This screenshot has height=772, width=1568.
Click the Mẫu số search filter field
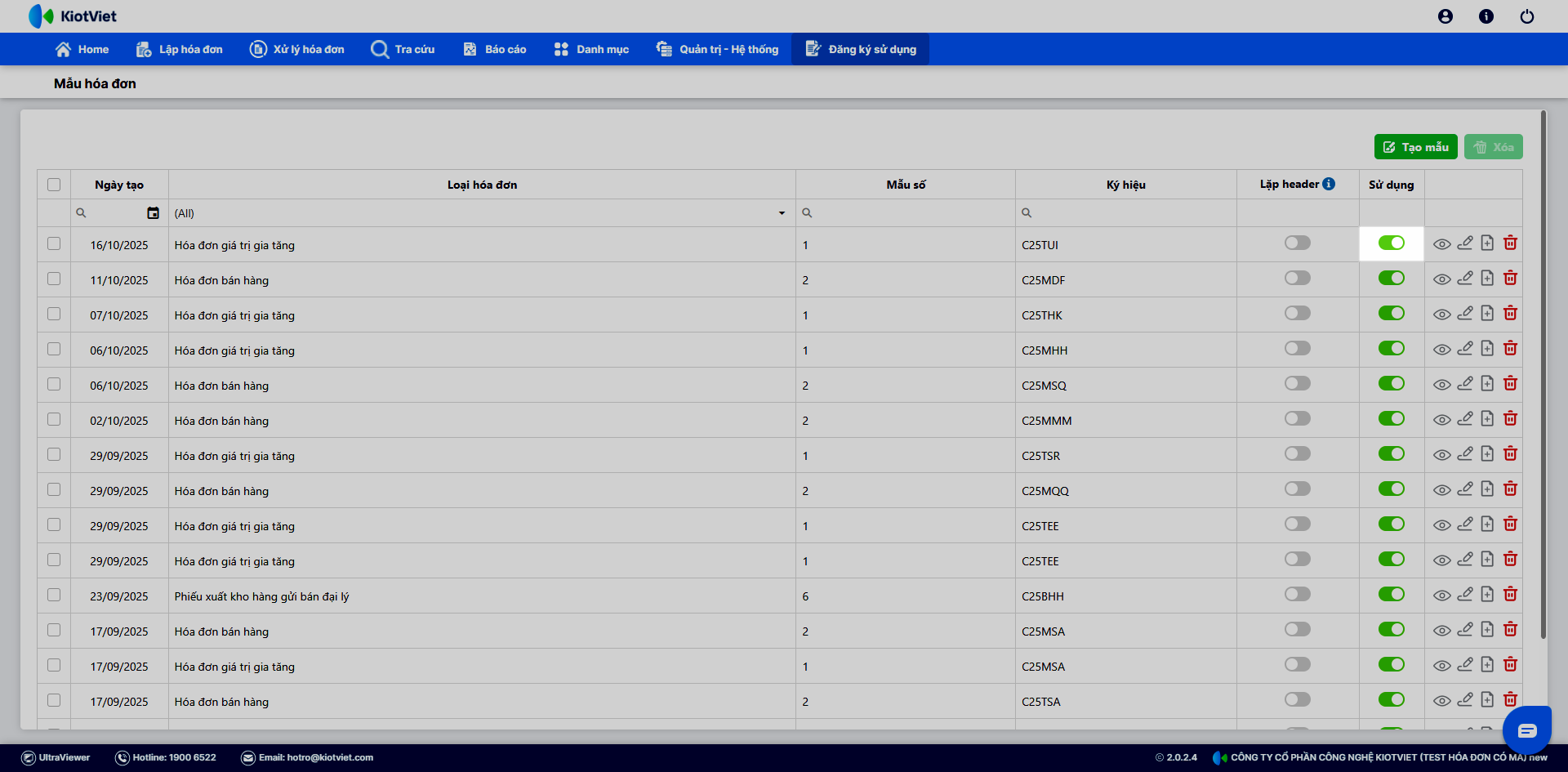pos(906,213)
